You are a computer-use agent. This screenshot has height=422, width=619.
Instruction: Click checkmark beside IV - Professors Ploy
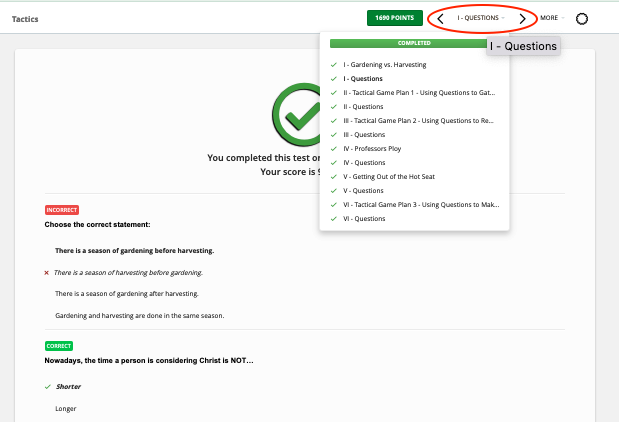point(333,148)
